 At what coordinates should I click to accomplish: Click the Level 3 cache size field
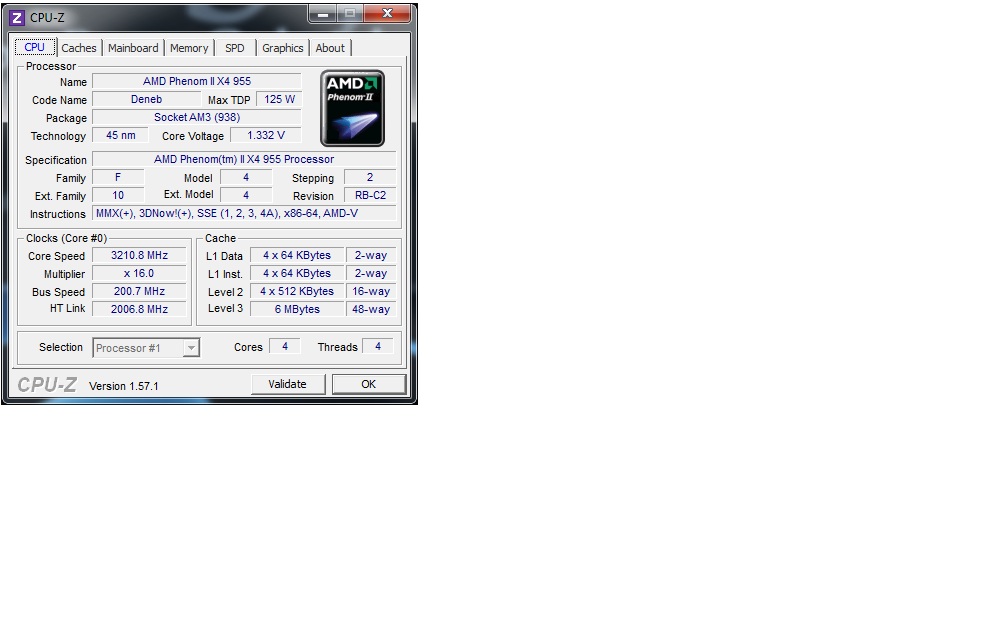[x=296, y=310]
